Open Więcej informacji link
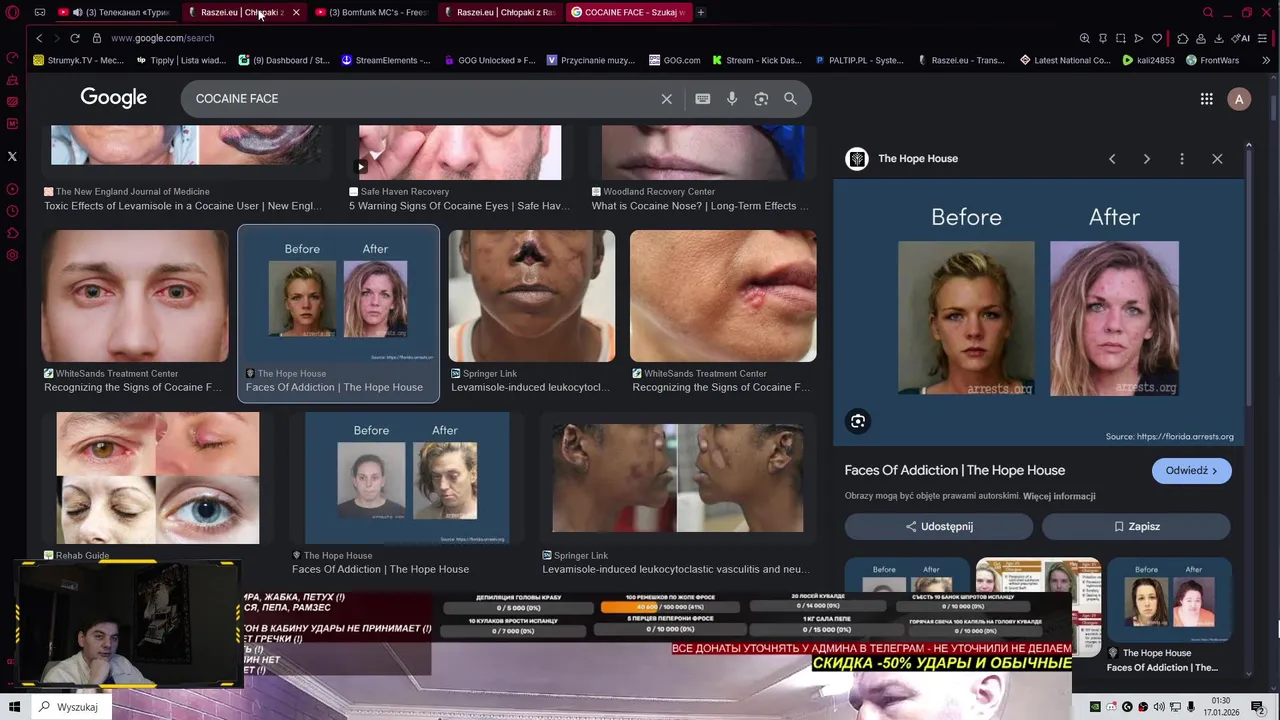 pyautogui.click(x=1059, y=496)
